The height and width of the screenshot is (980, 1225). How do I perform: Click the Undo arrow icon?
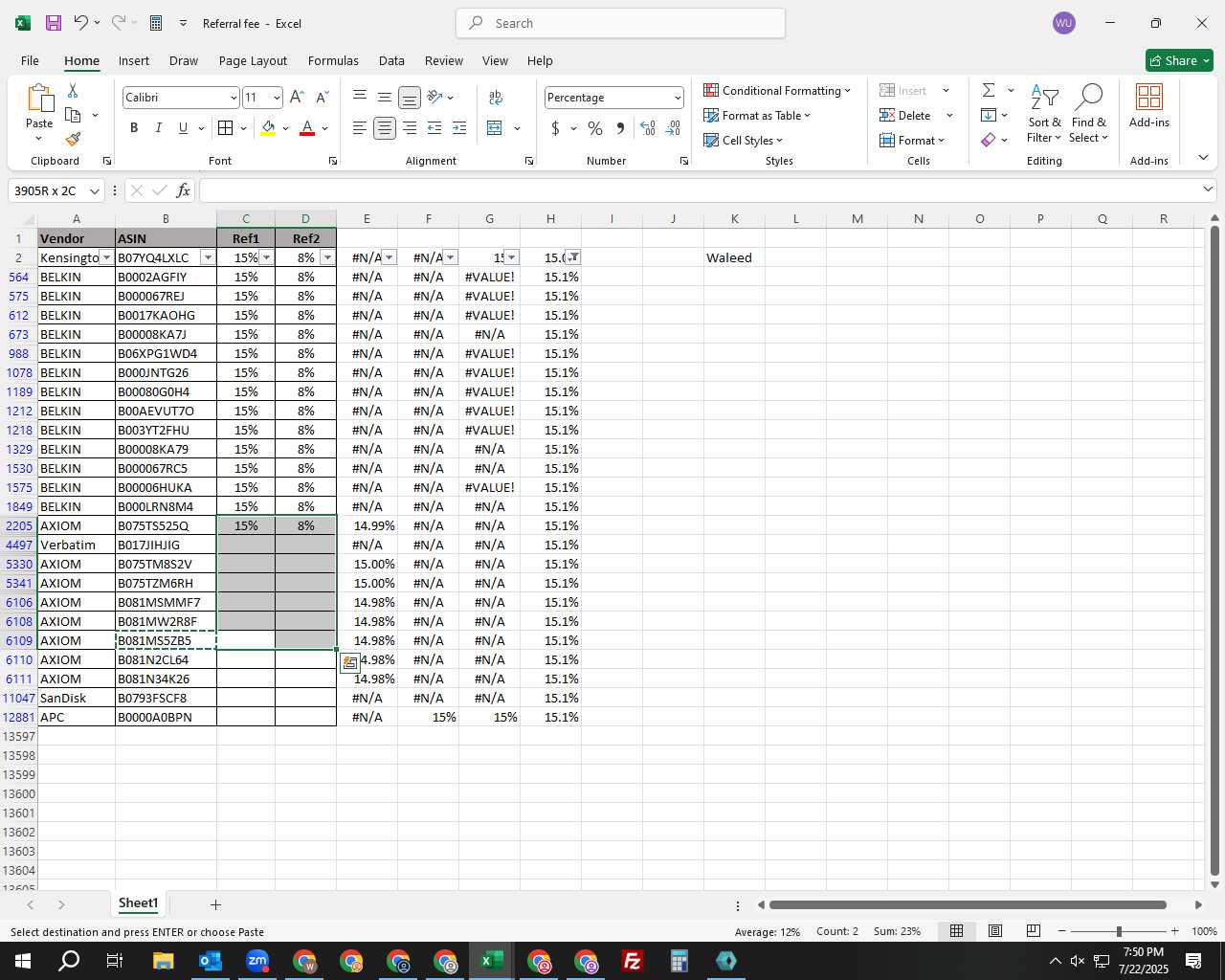(x=81, y=23)
